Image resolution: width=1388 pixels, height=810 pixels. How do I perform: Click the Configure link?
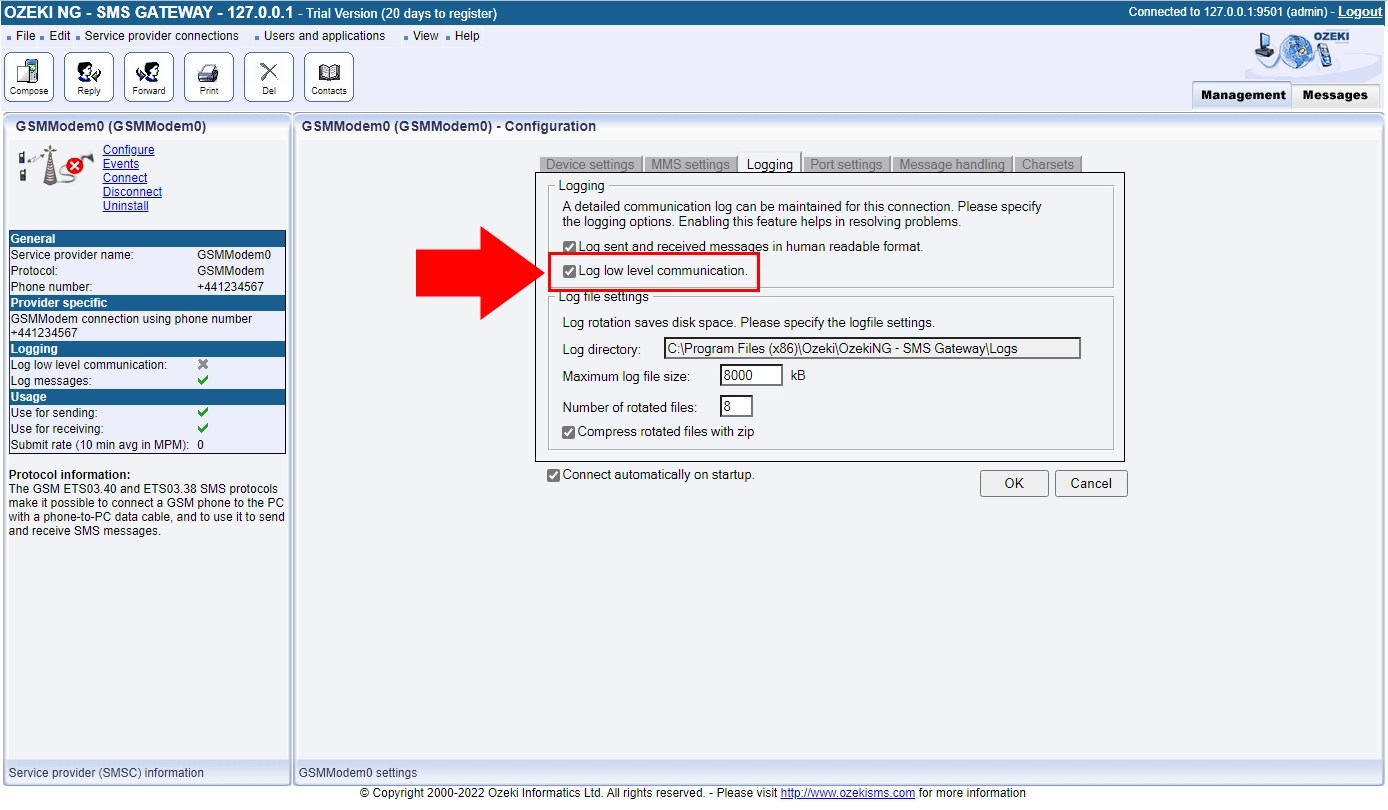click(129, 150)
